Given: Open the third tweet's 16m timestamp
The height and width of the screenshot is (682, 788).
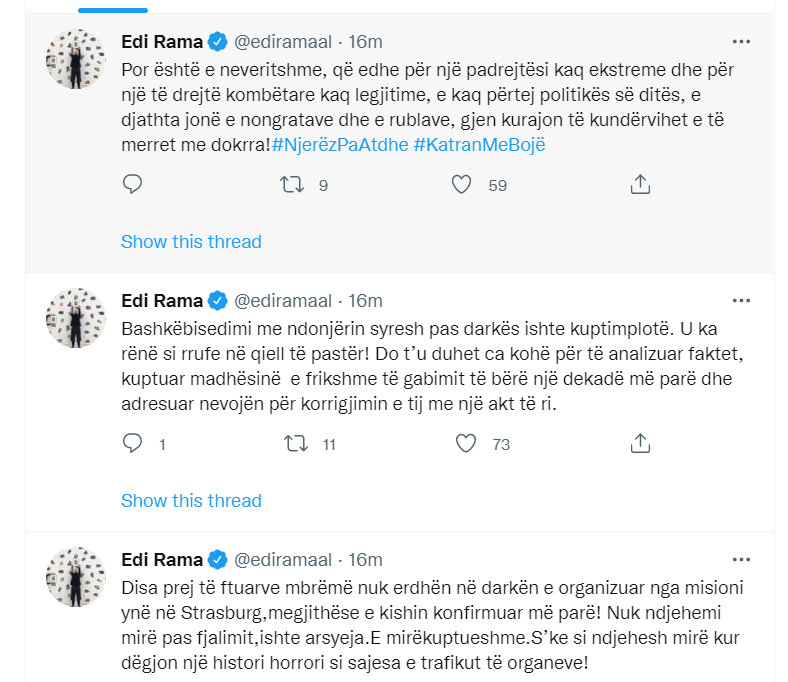Looking at the screenshot, I should pos(365,560).
